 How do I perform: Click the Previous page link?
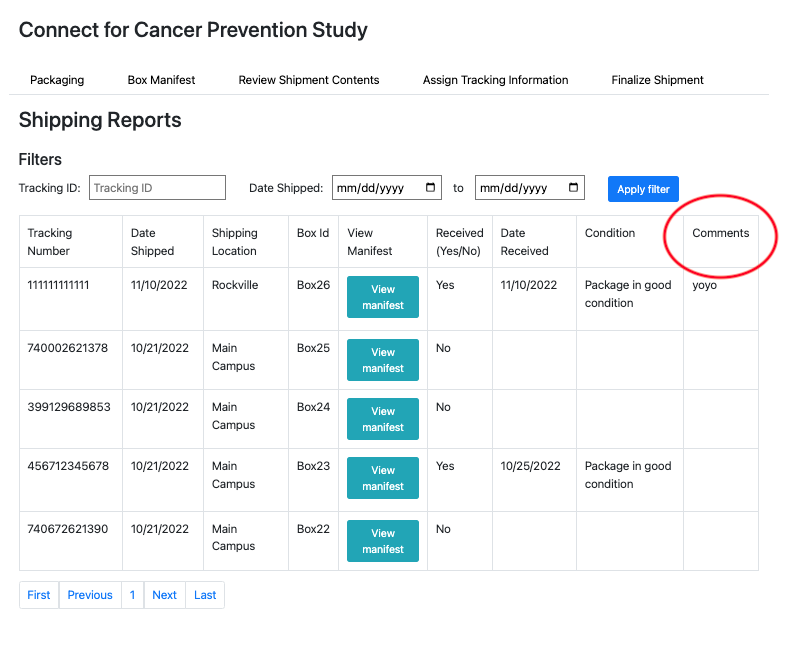tap(90, 595)
